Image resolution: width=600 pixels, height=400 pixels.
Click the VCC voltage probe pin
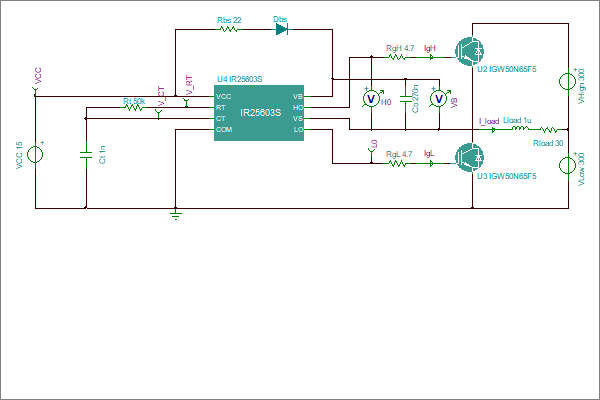pyautogui.click(x=35, y=91)
